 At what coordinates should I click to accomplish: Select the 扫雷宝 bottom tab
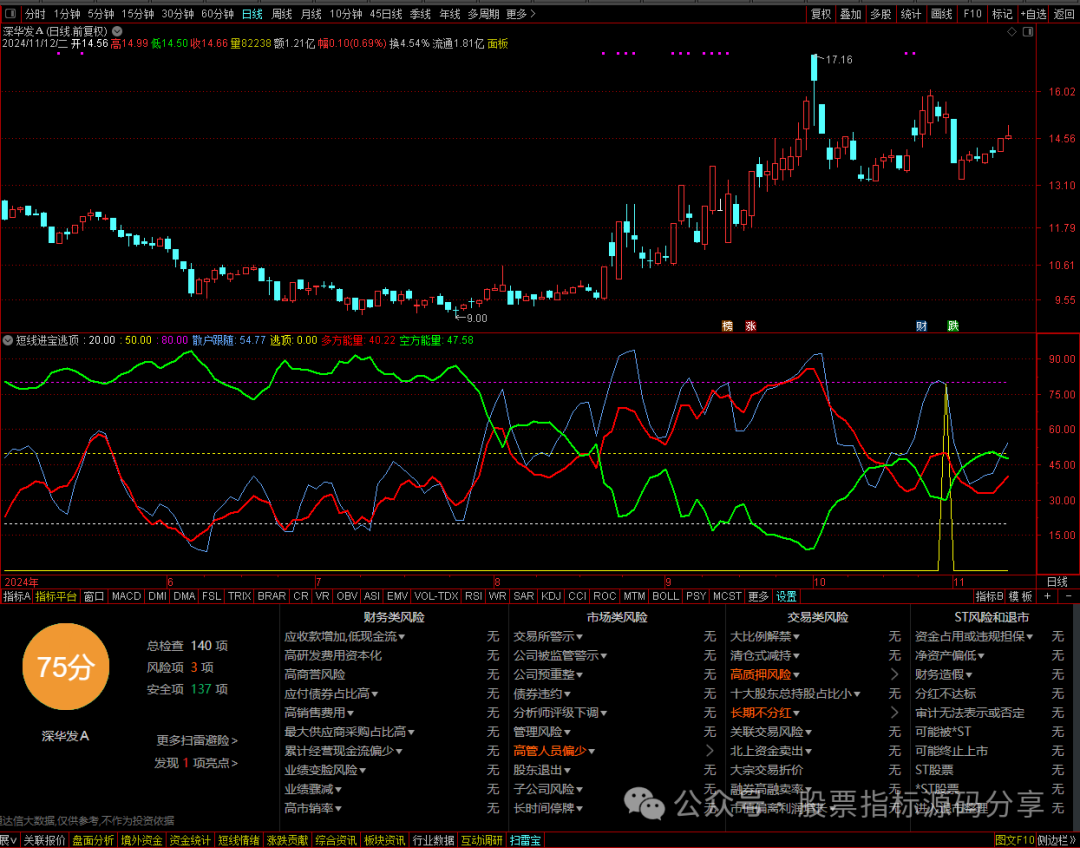526,840
